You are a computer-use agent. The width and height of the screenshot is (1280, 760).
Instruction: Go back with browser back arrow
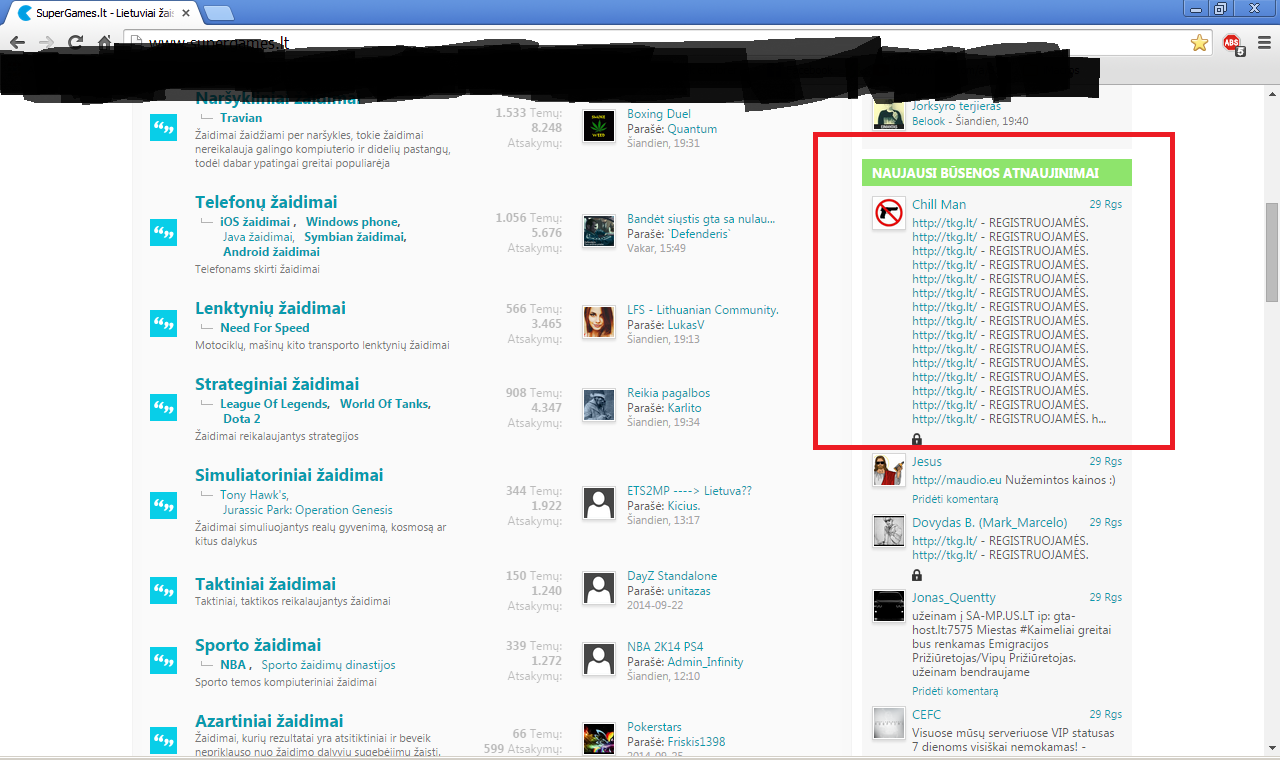(17, 42)
